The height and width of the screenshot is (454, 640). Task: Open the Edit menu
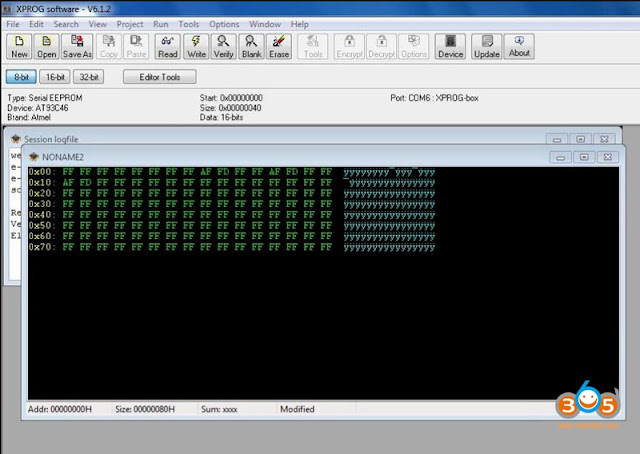pyautogui.click(x=36, y=24)
